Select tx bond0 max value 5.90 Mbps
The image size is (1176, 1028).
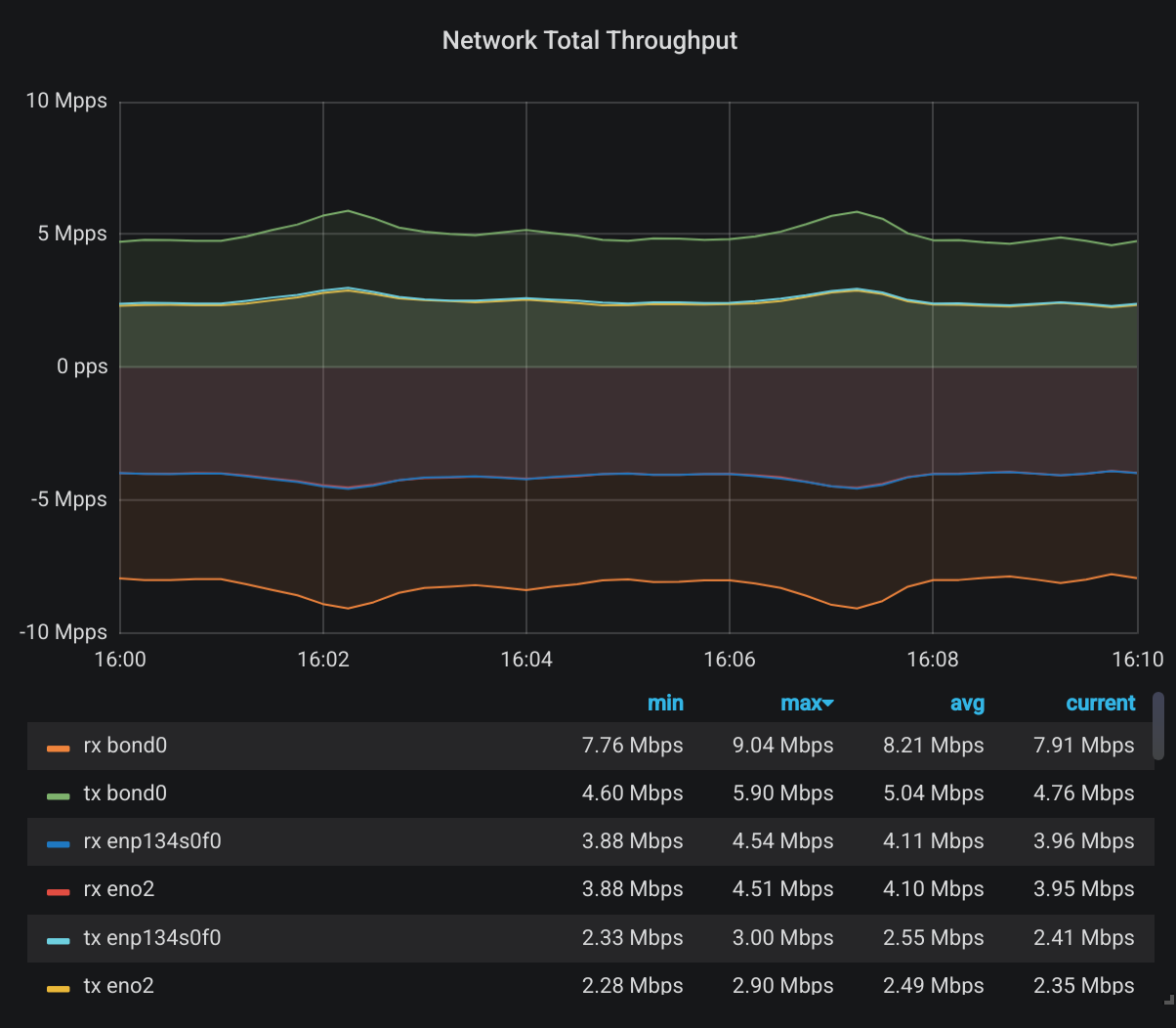point(783,793)
